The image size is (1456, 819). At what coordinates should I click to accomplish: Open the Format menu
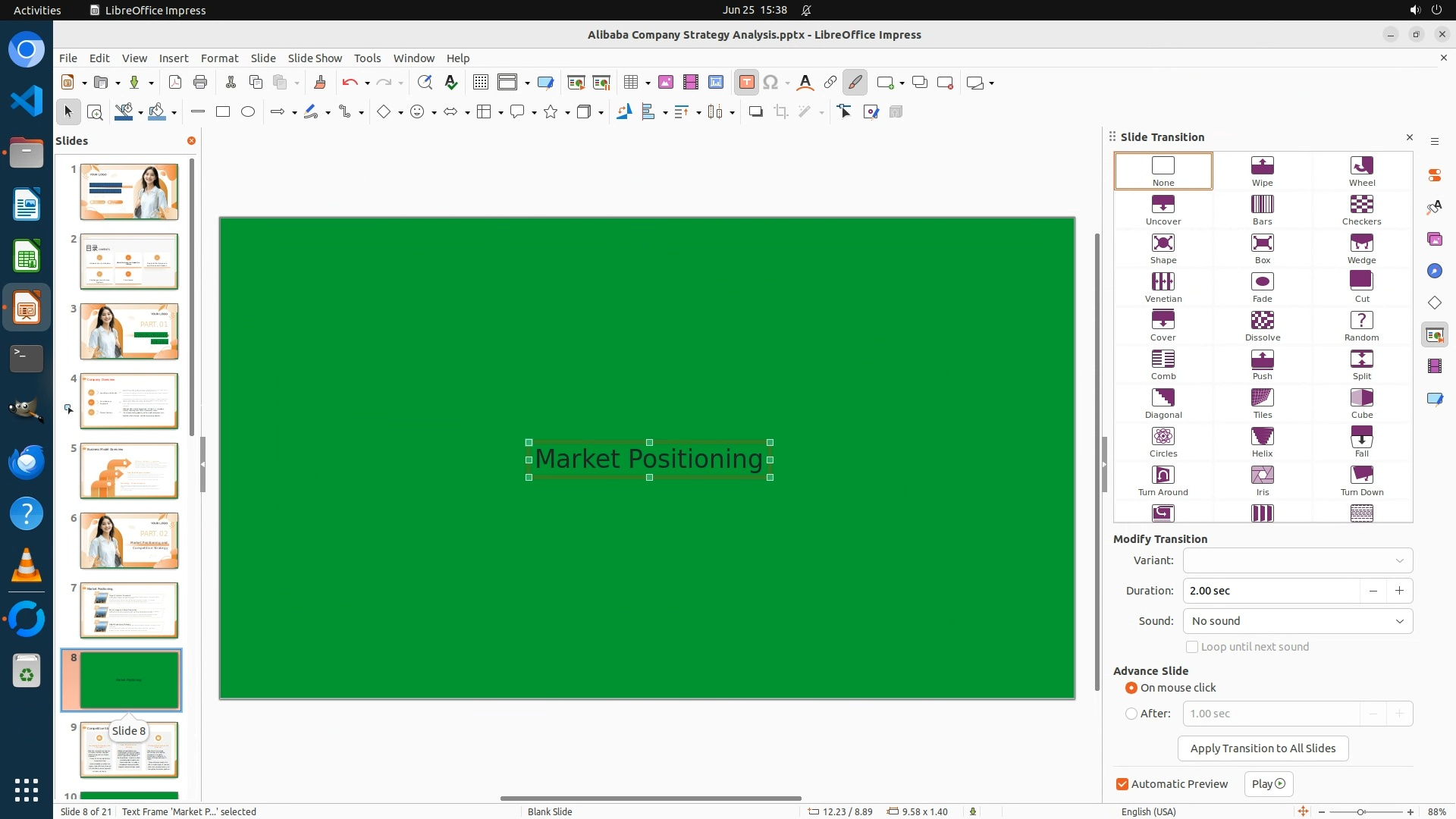[219, 58]
